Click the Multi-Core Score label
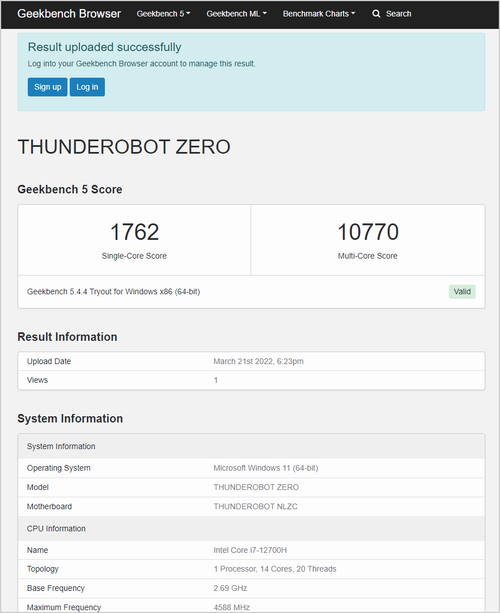This screenshot has width=500, height=613. [367, 256]
